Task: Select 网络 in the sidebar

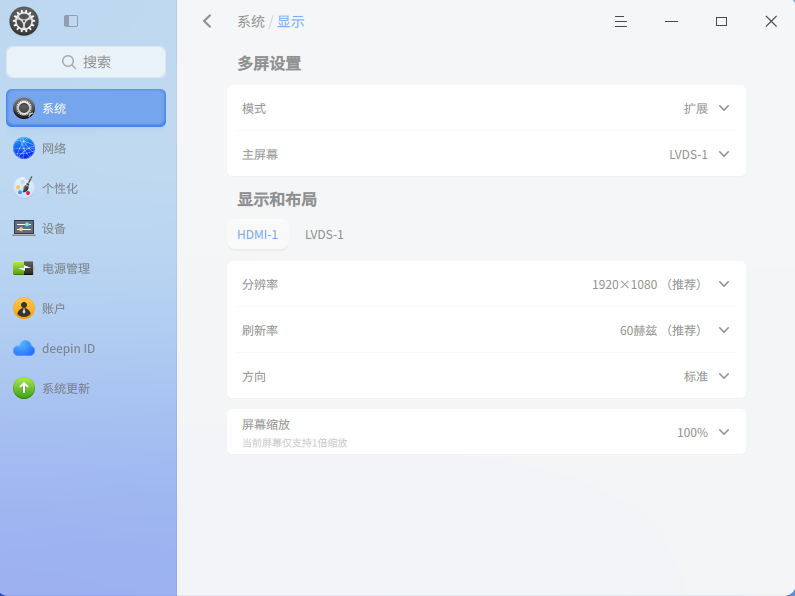Action: click(86, 148)
